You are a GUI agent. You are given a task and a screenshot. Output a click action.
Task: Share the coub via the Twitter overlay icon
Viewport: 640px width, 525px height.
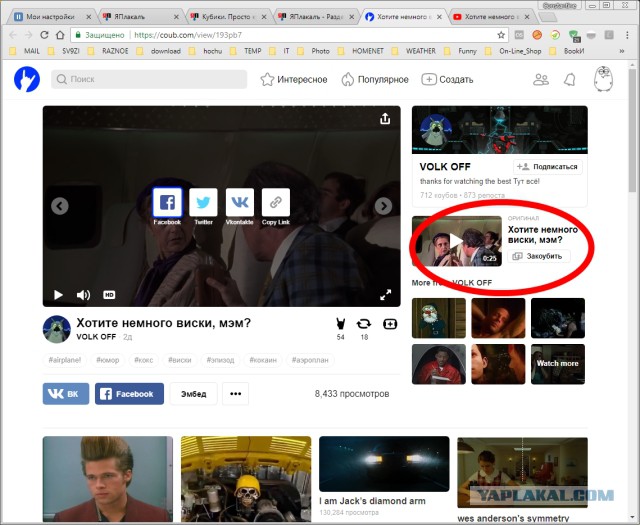[x=203, y=202]
